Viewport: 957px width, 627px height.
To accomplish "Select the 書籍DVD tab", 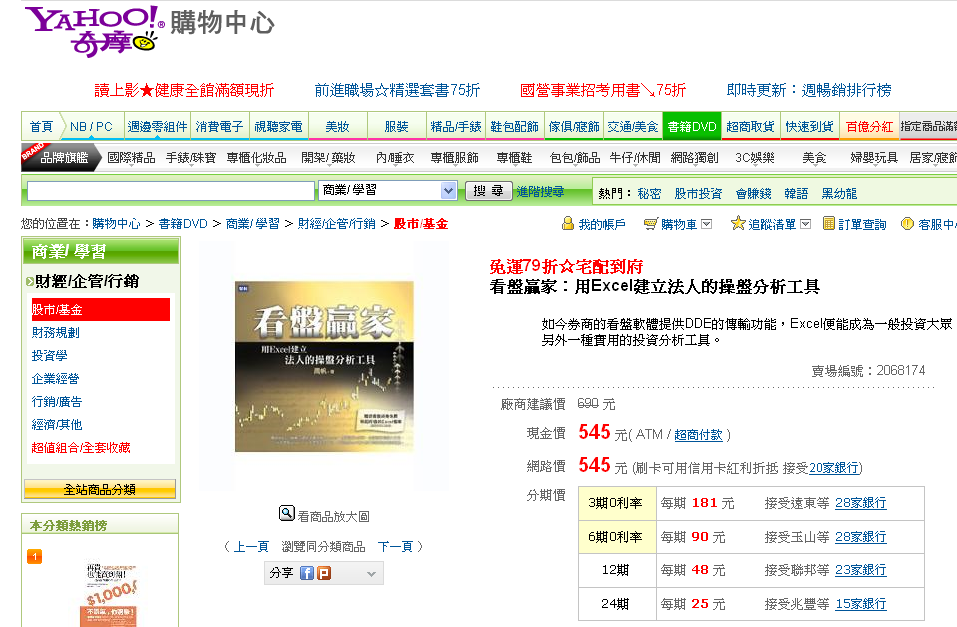I will tap(692, 126).
